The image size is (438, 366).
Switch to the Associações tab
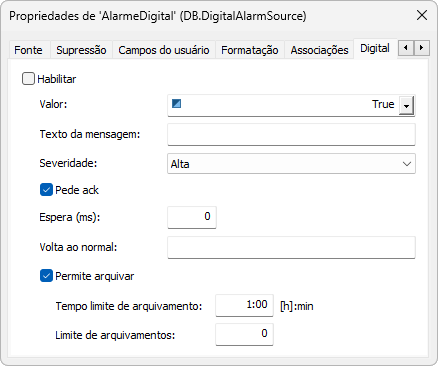319,50
